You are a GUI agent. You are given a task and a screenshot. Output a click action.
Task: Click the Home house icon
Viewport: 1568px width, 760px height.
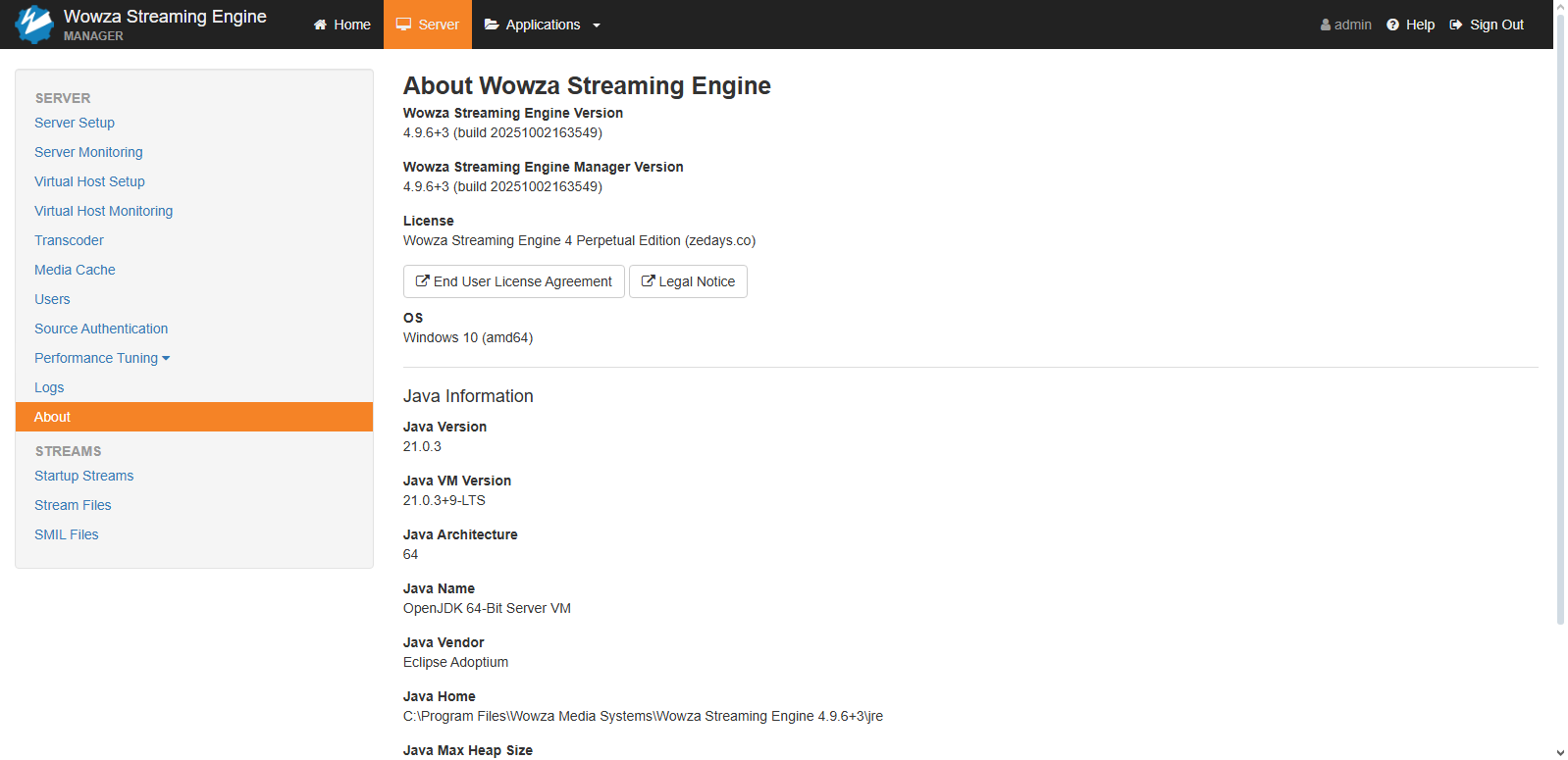[320, 25]
